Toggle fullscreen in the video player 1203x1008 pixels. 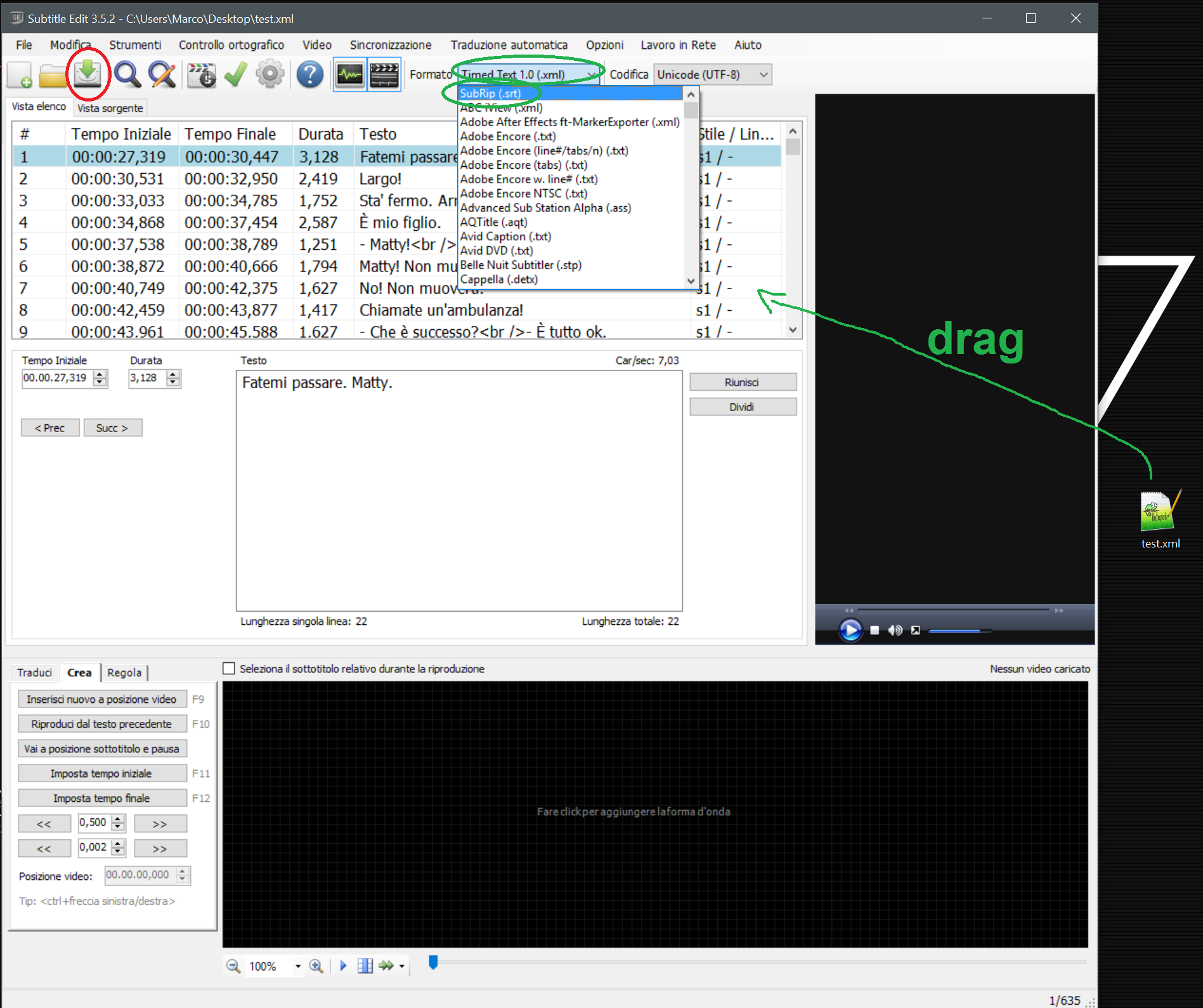pos(915,630)
